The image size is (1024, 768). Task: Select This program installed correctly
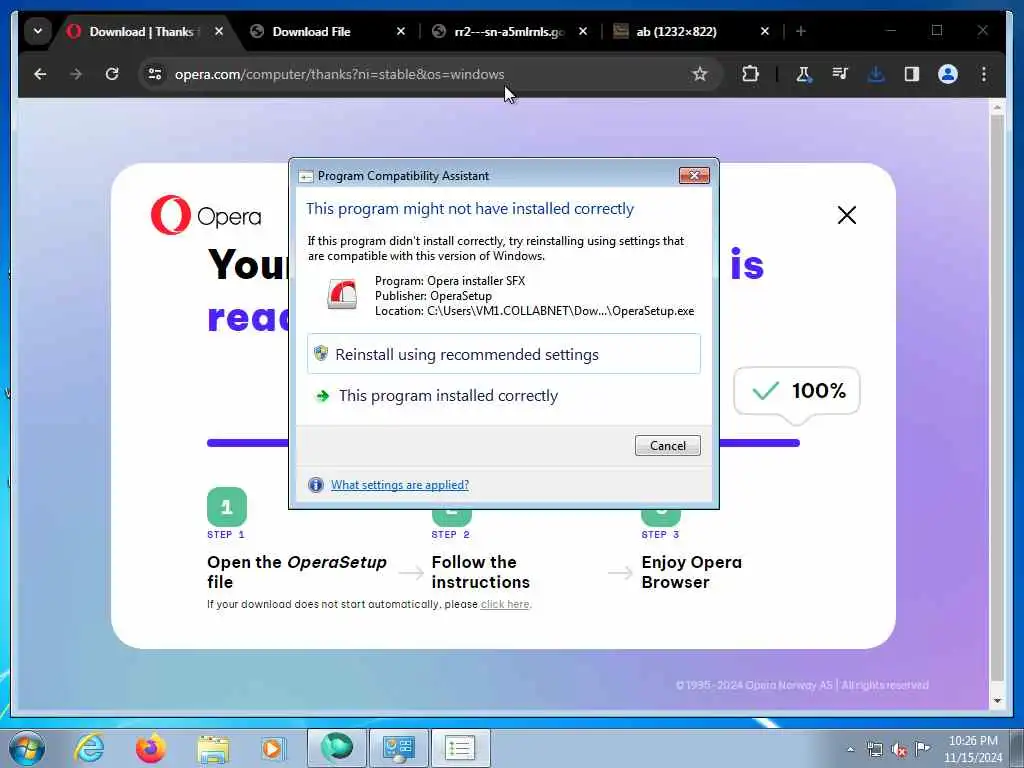(504, 396)
